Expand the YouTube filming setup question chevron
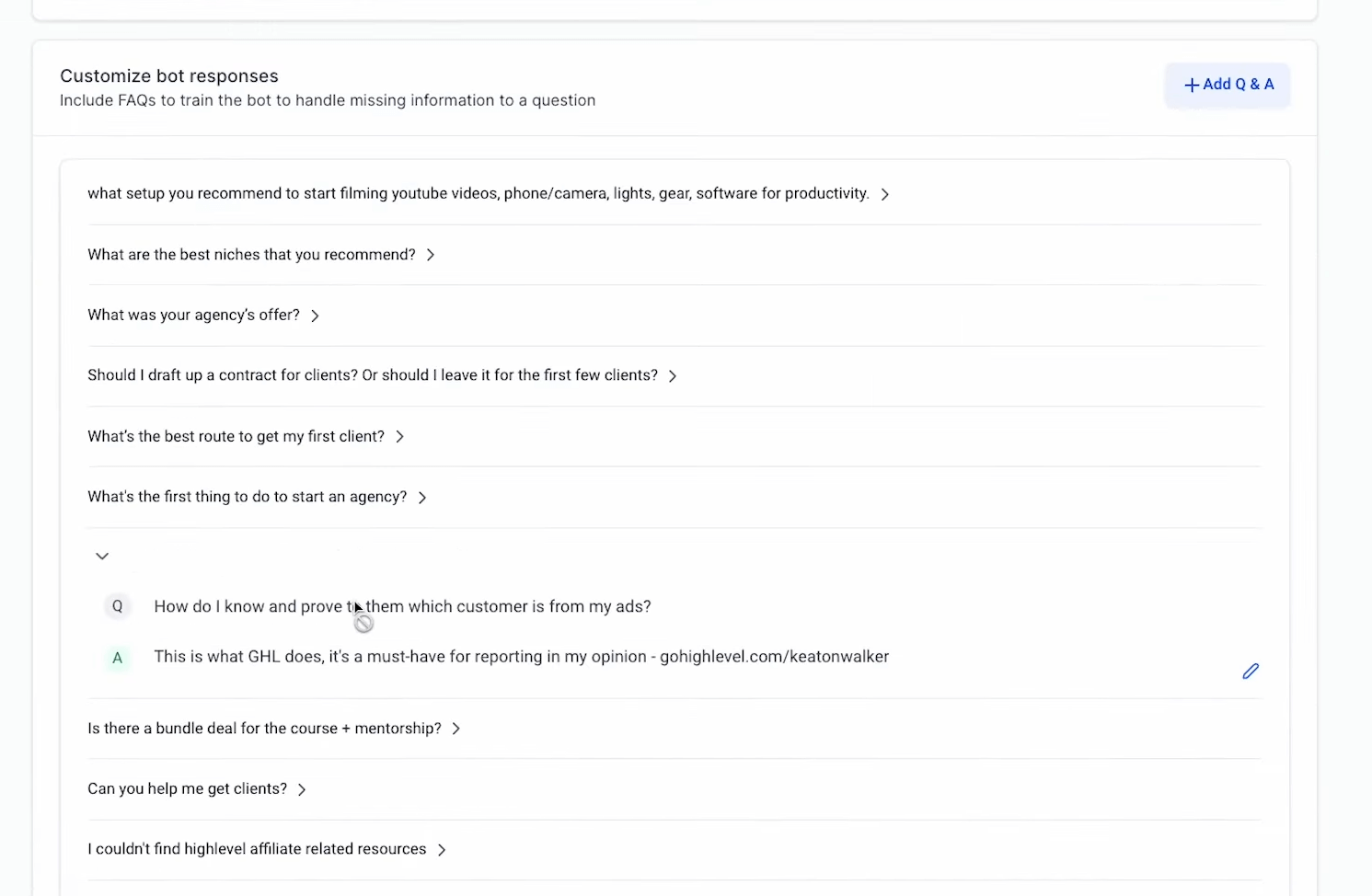The image size is (1372, 896). point(884,194)
